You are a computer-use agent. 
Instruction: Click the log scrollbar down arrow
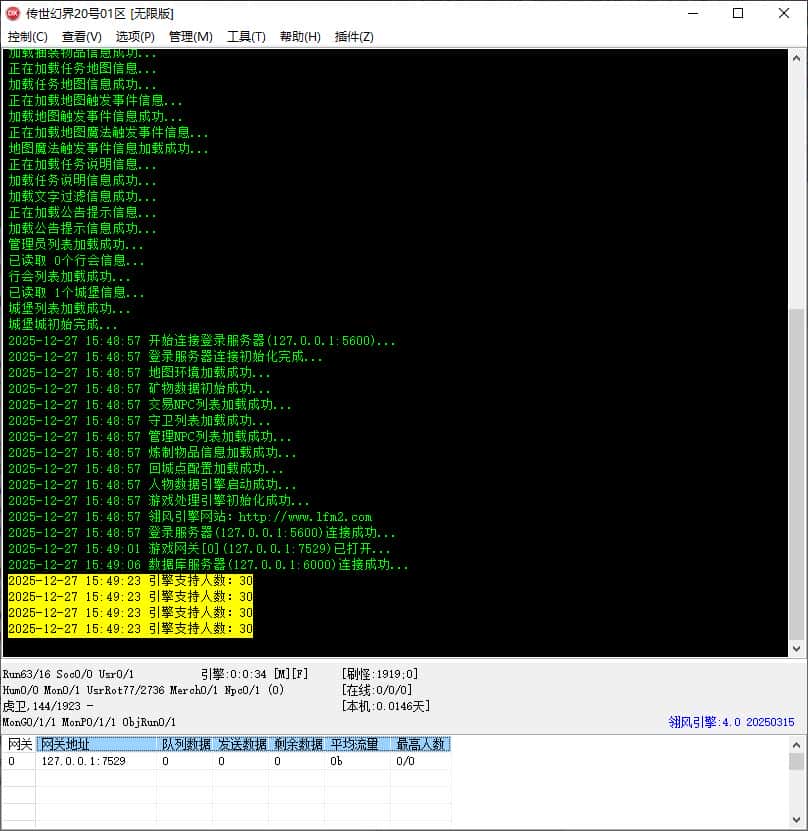click(x=796, y=648)
